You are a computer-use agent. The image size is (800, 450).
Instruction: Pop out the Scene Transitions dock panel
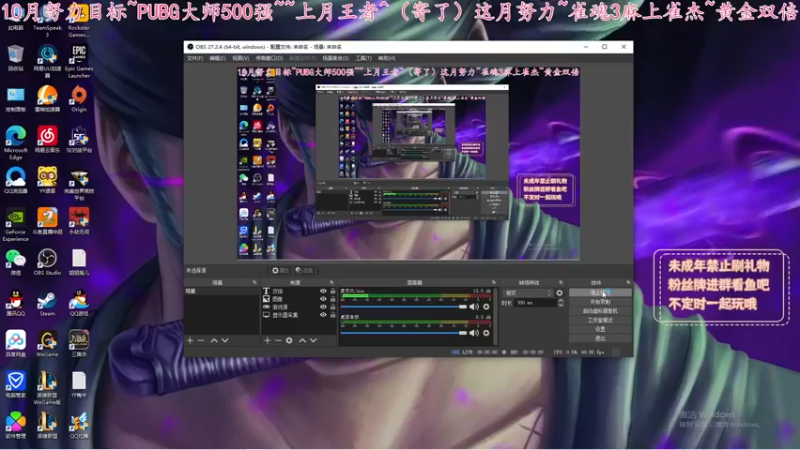(561, 282)
